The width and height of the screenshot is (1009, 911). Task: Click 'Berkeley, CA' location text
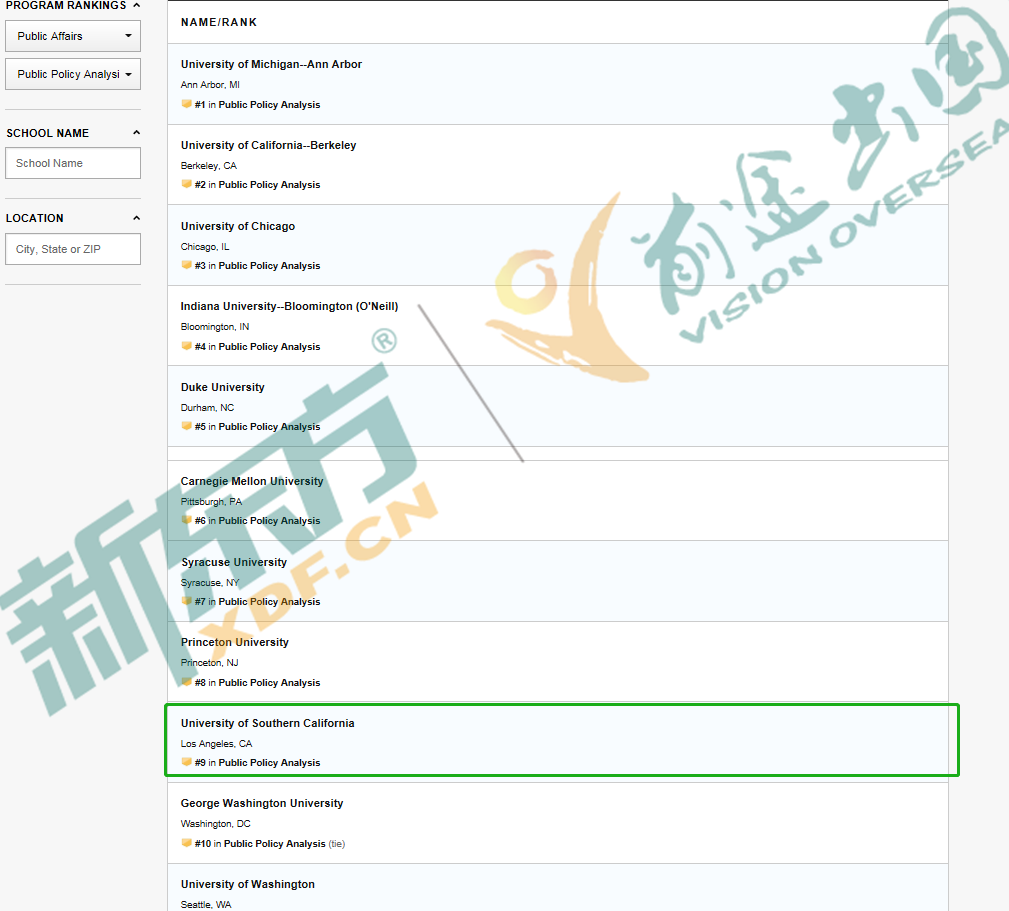click(x=208, y=166)
